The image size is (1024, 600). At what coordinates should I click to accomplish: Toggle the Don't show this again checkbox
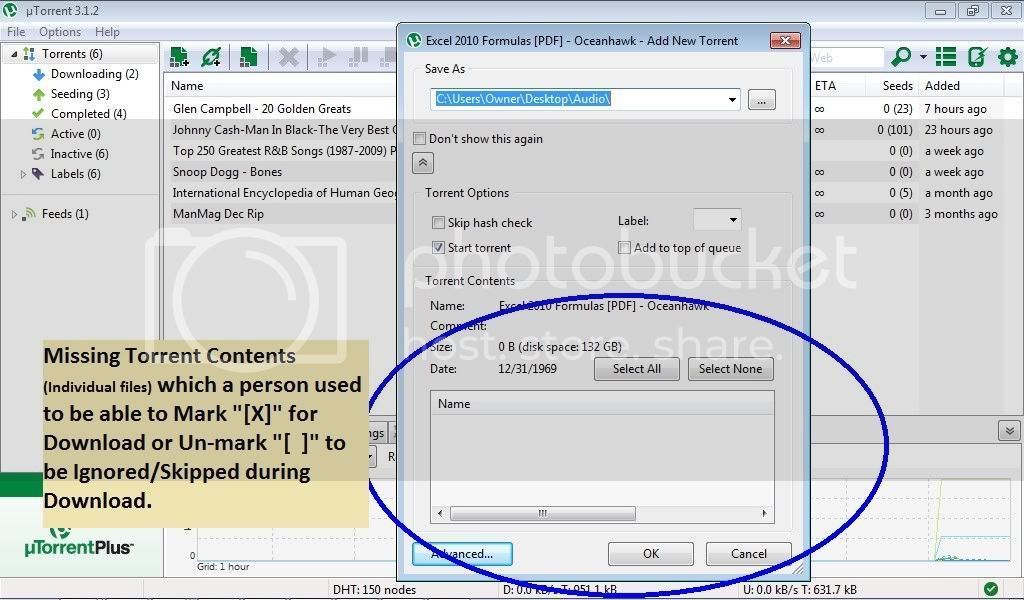tap(420, 138)
